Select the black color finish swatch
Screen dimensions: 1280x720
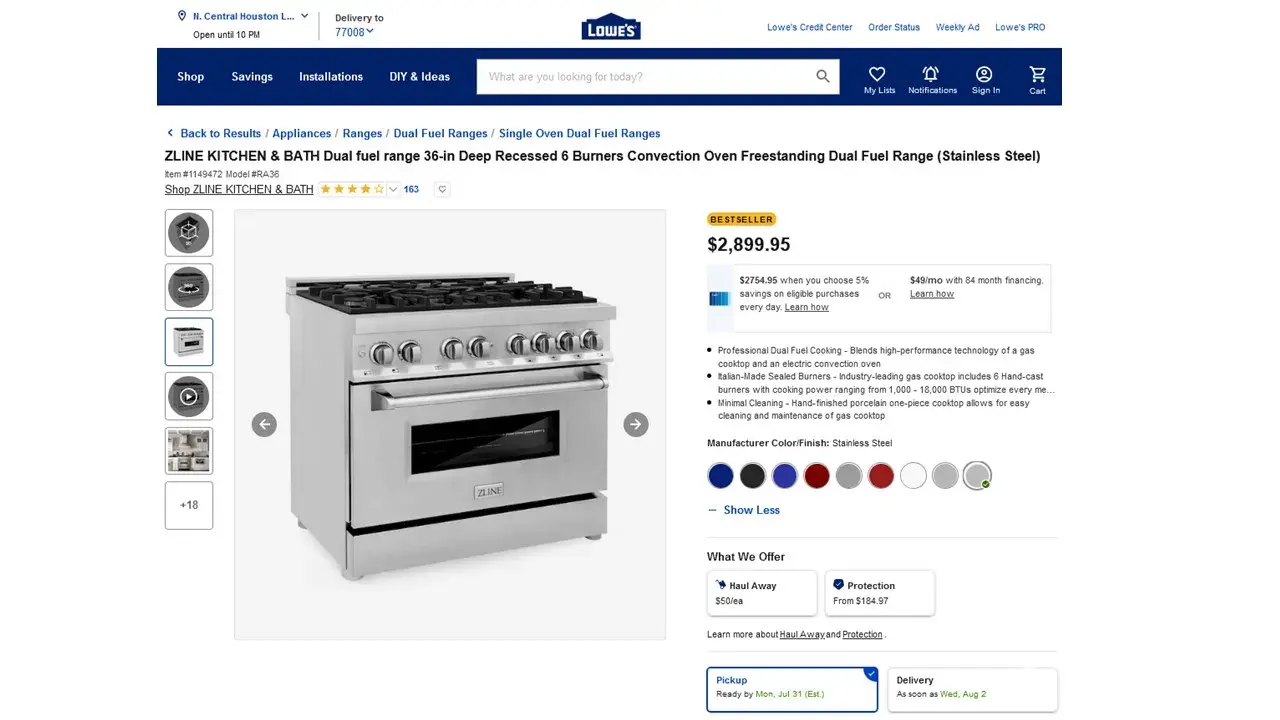point(753,476)
